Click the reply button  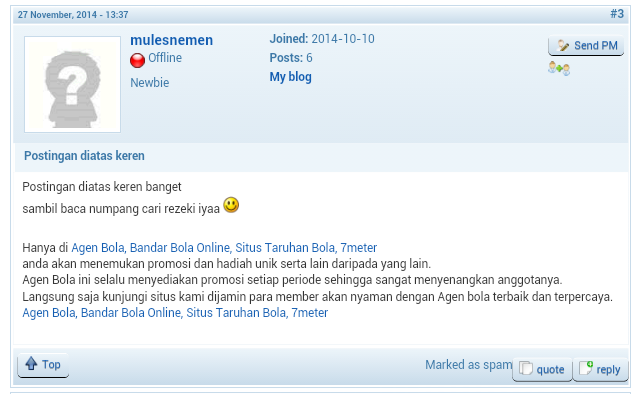tap(601, 369)
